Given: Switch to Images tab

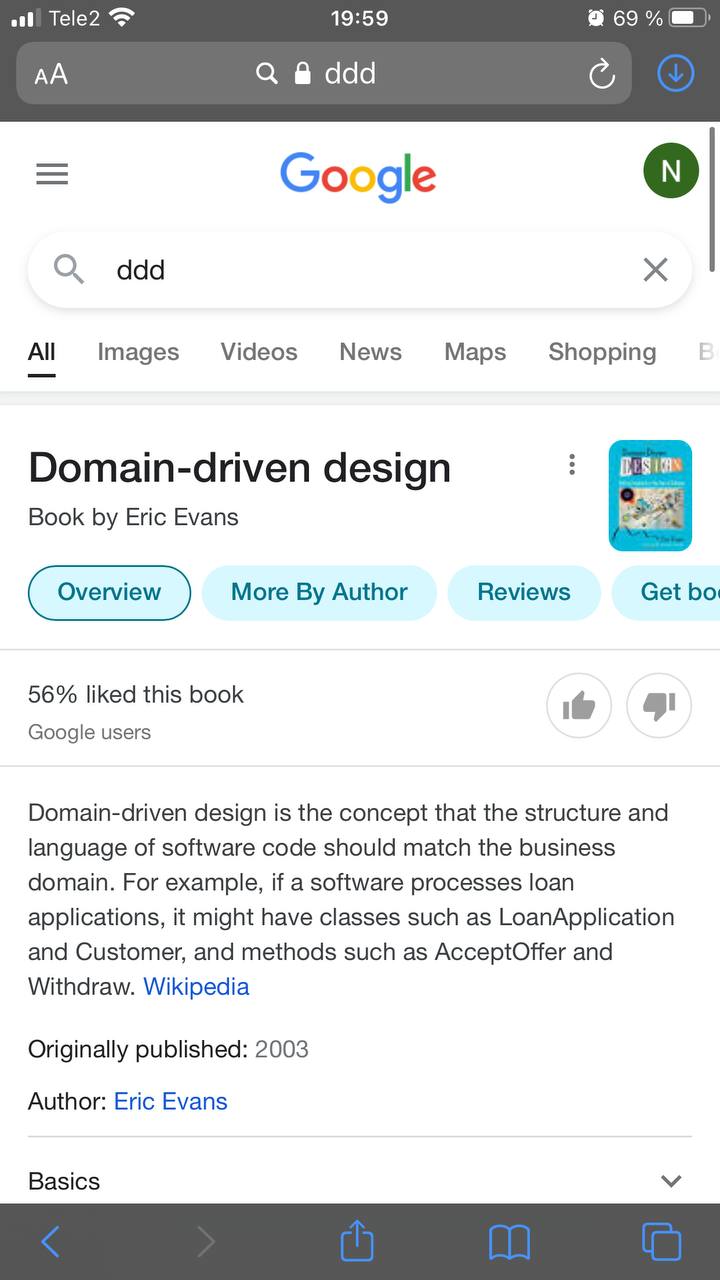Looking at the screenshot, I should point(138,352).
